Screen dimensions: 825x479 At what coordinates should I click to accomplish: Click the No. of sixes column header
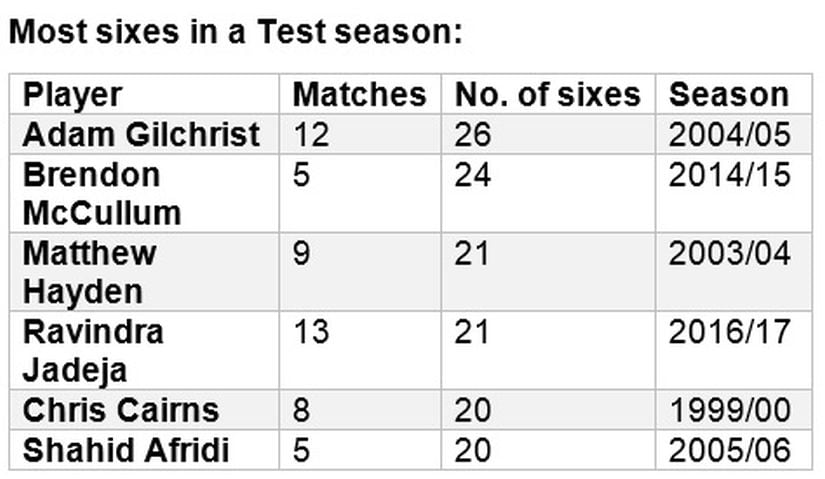pyautogui.click(x=548, y=94)
